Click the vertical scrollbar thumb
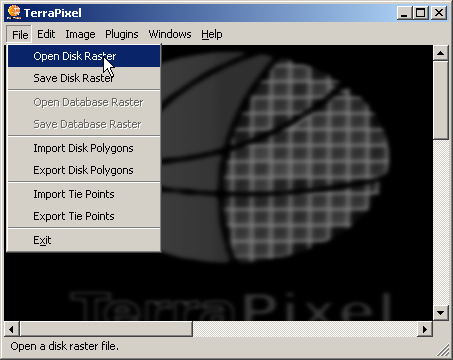Screen dimensions: 453x360 click(440, 100)
